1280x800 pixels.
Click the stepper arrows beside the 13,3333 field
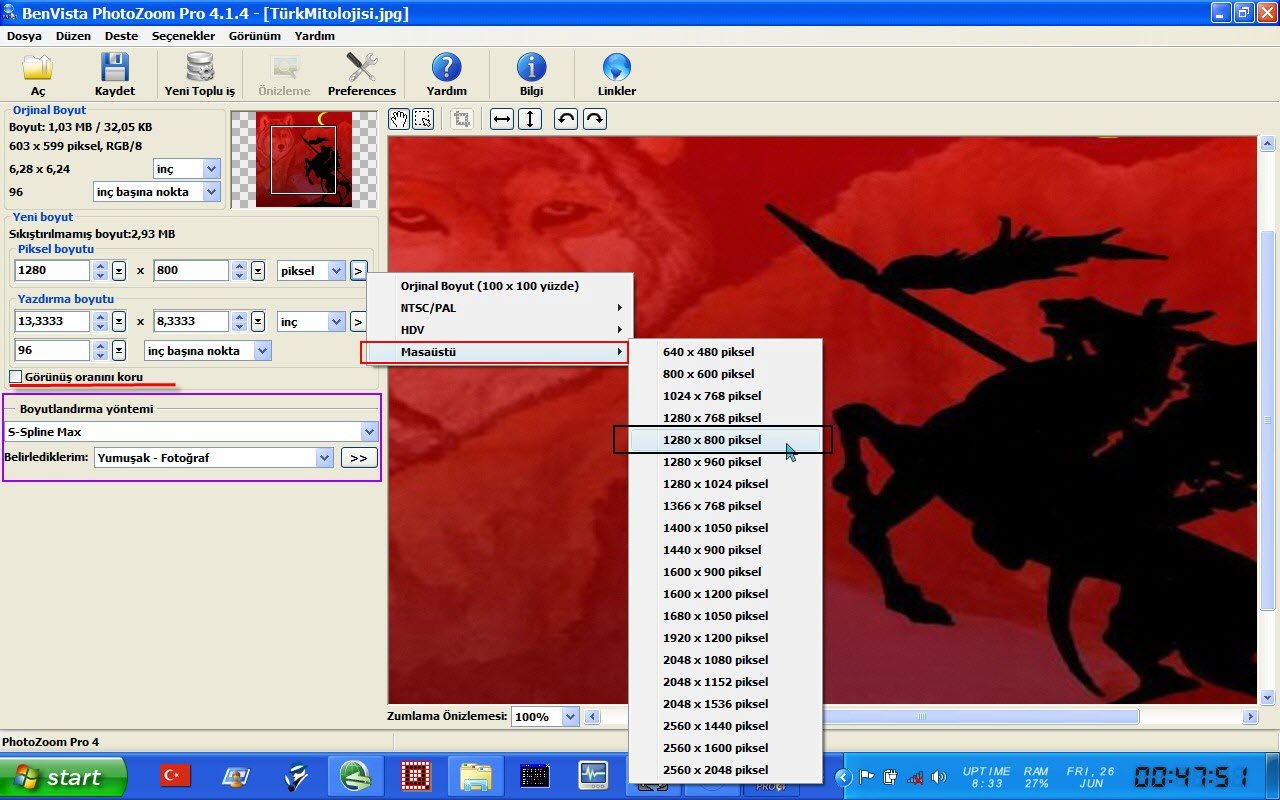coord(100,322)
